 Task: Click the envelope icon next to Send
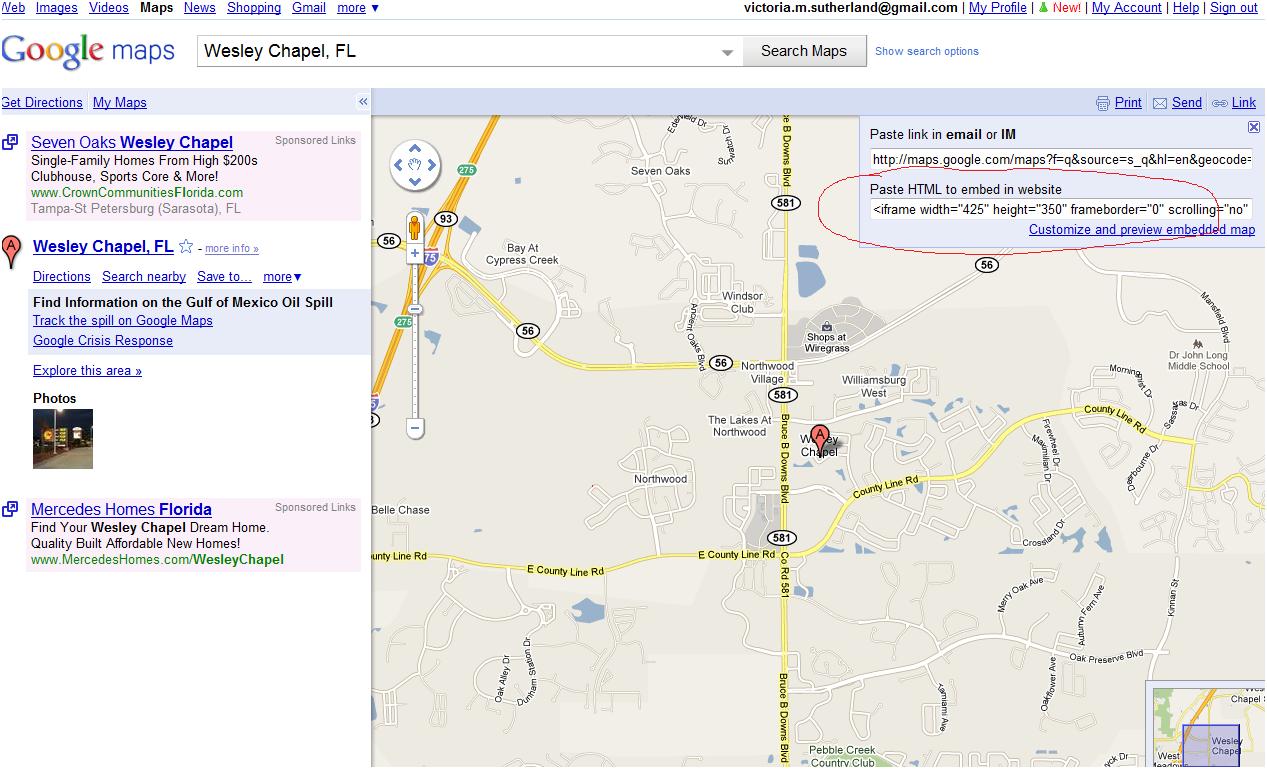coord(1160,103)
